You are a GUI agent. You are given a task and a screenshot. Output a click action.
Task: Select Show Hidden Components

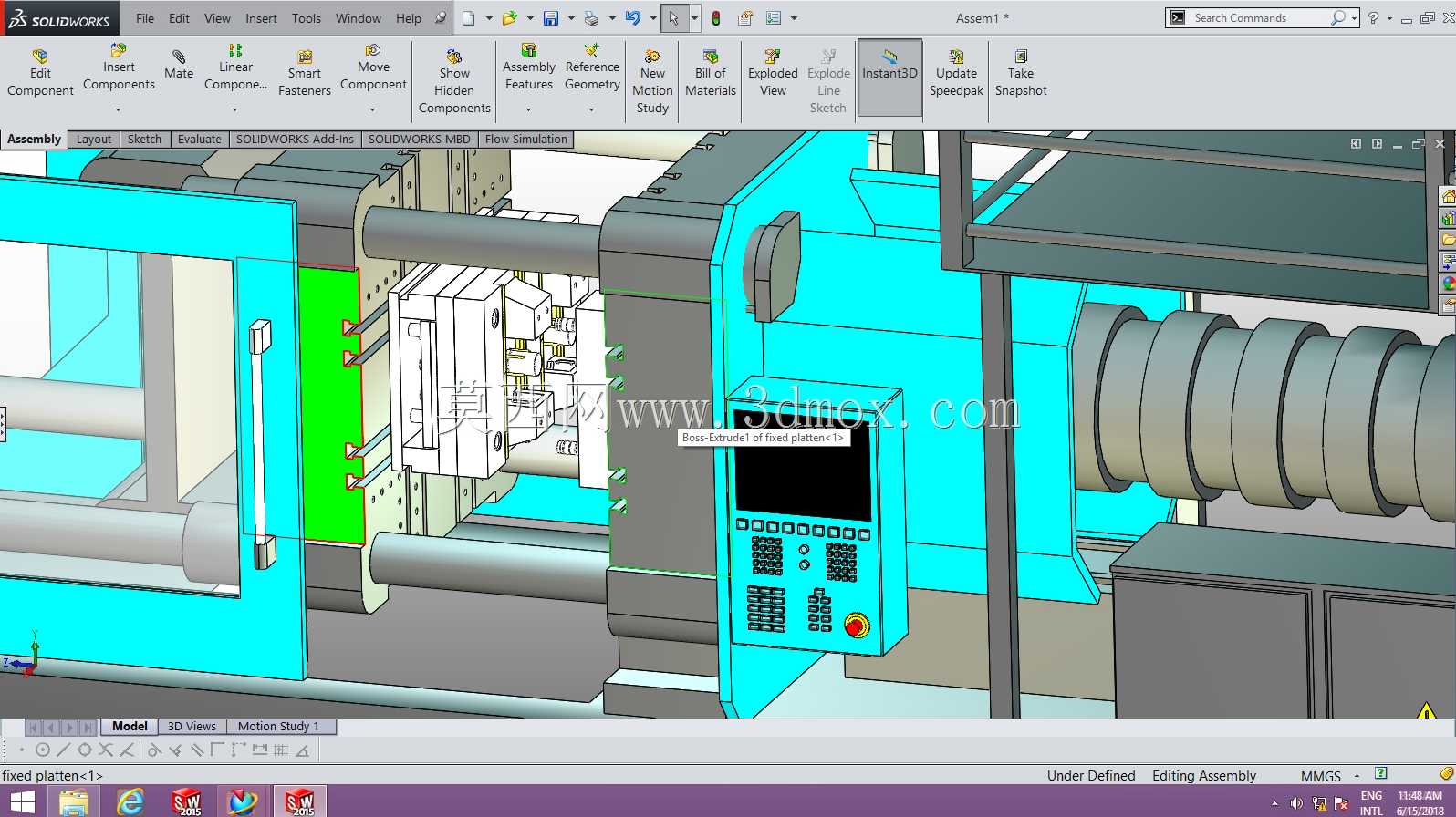[454, 82]
